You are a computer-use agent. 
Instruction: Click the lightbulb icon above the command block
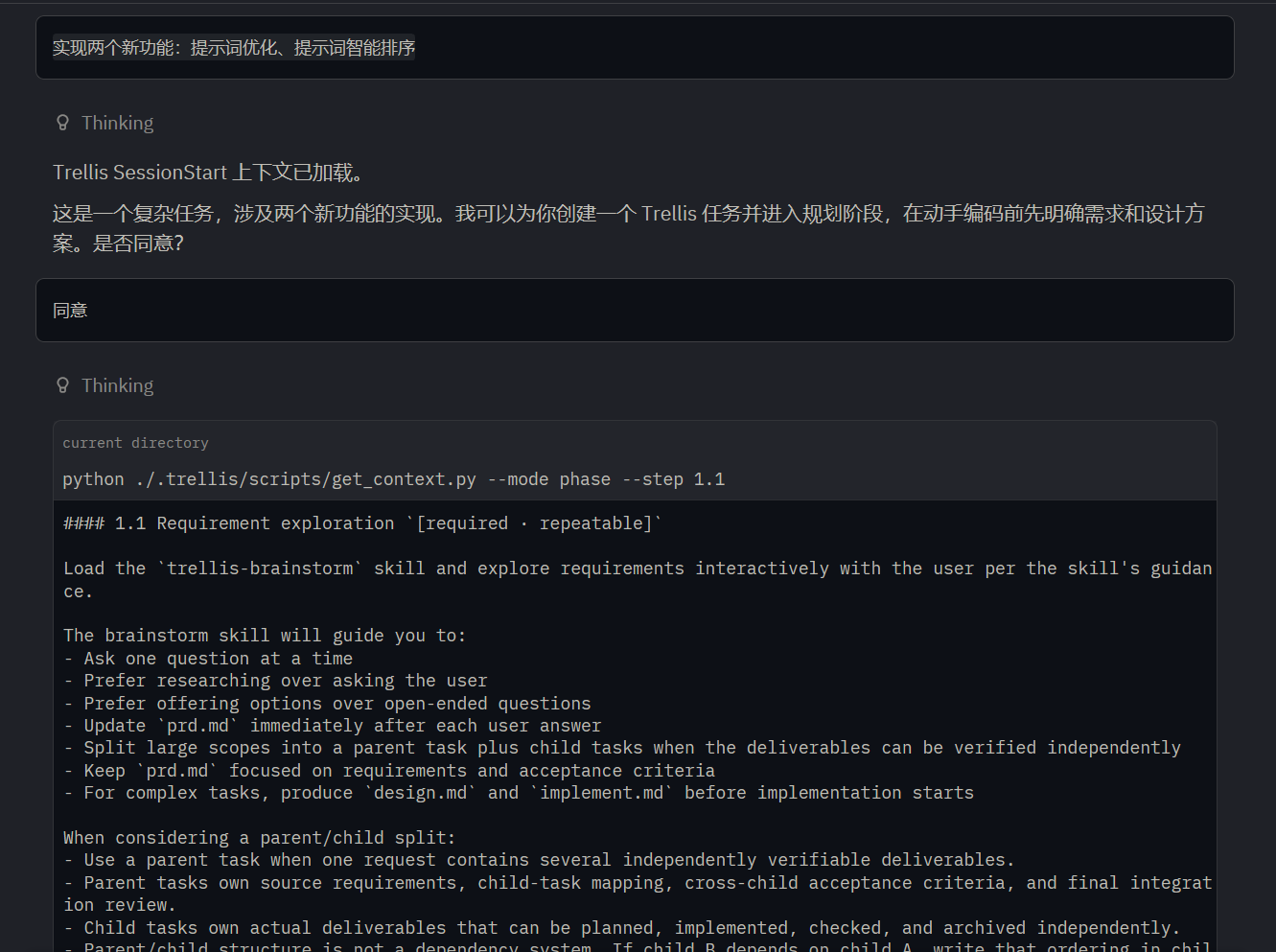click(x=63, y=385)
